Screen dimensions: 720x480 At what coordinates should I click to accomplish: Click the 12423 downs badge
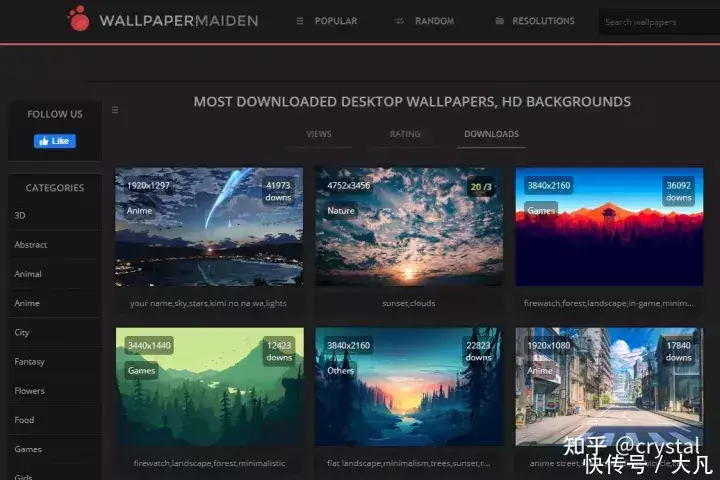click(279, 351)
